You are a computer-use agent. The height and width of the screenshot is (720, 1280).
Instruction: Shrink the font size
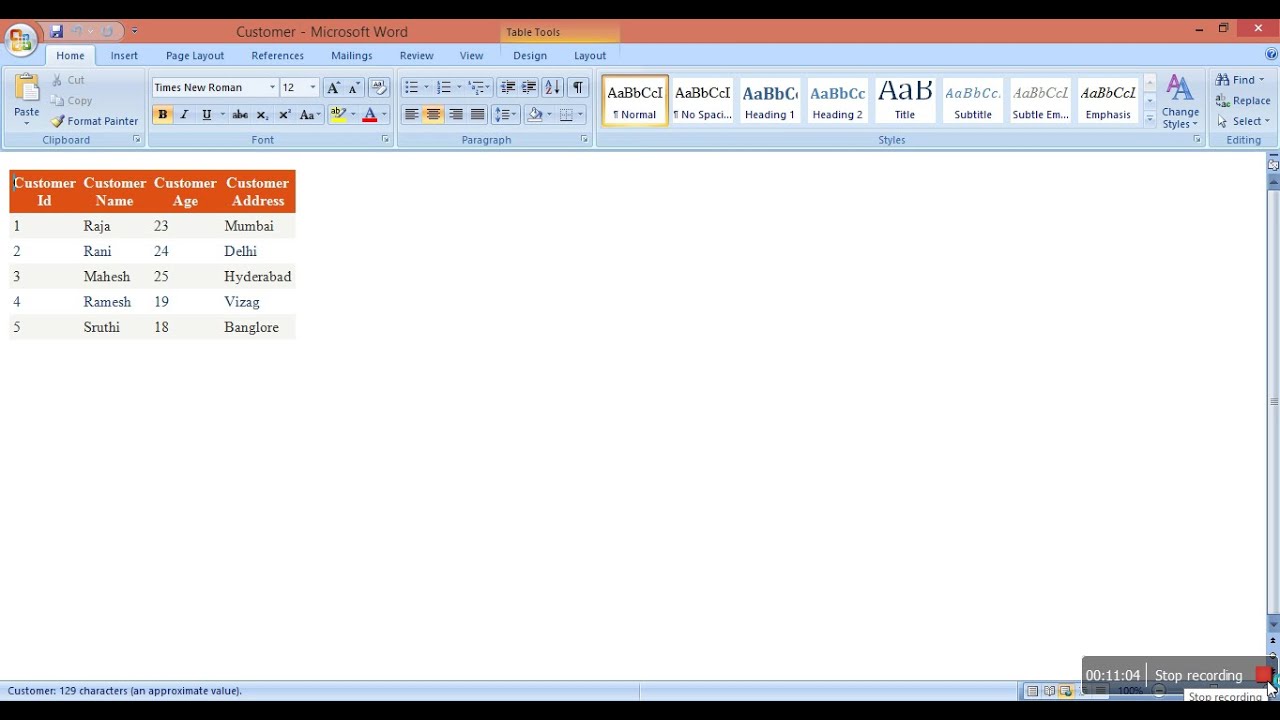click(x=353, y=88)
